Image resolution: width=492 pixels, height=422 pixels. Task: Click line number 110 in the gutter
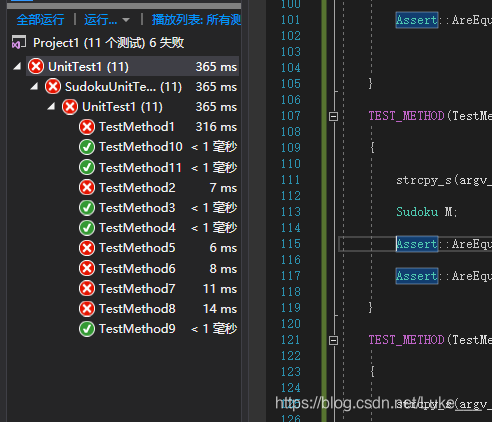pyautogui.click(x=291, y=164)
